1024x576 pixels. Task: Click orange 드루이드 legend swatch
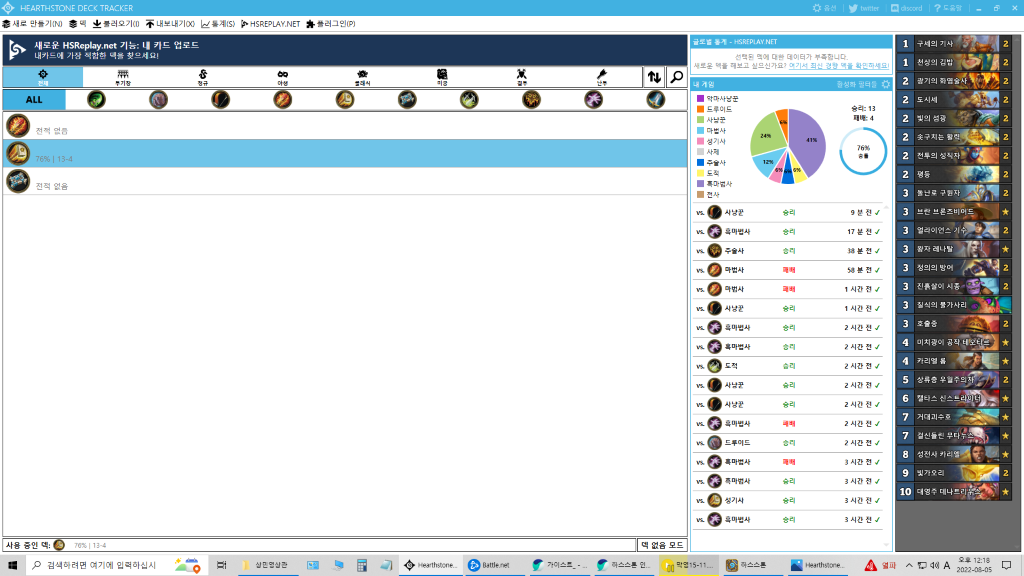click(x=700, y=109)
